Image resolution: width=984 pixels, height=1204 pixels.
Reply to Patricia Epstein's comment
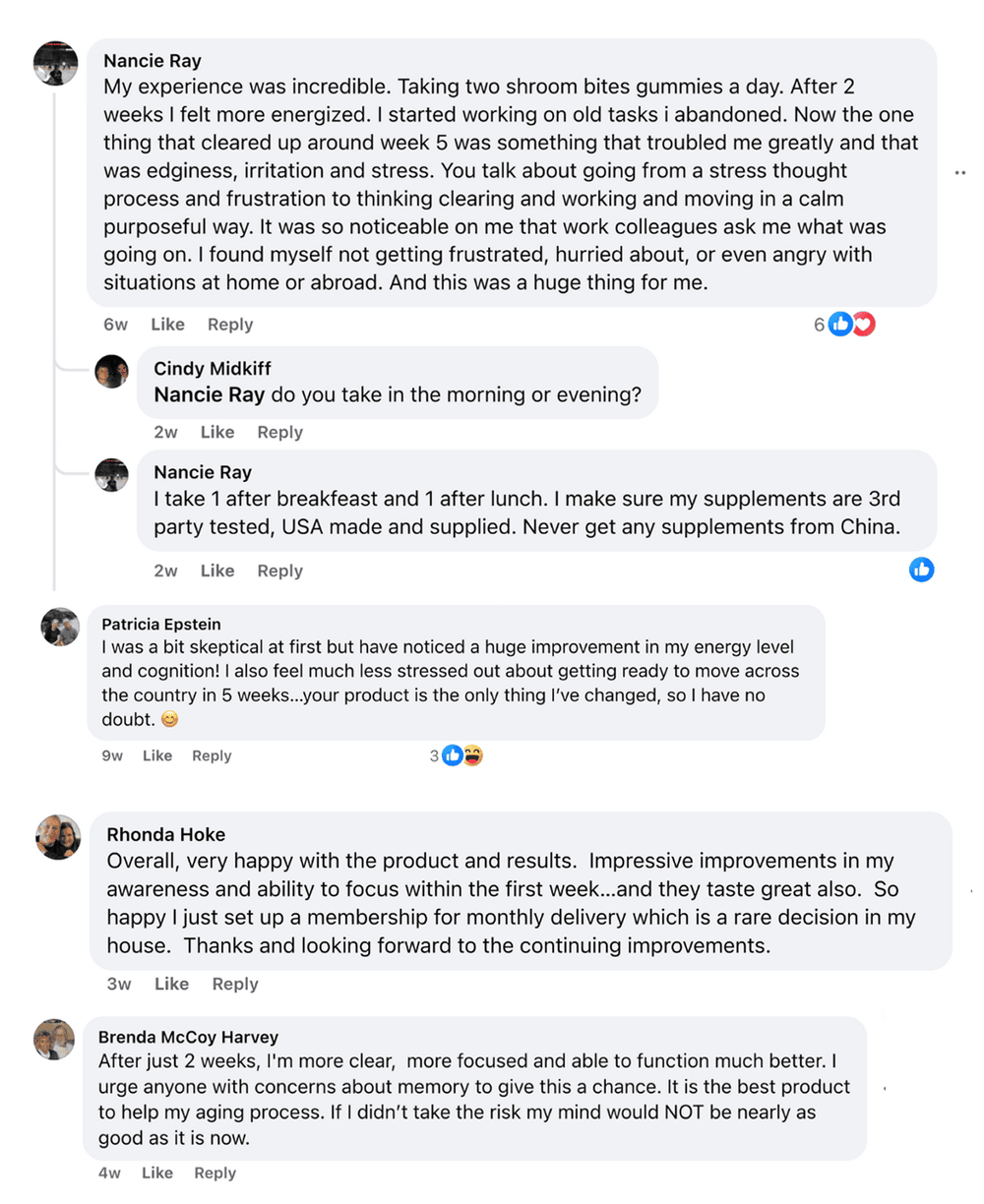pyautogui.click(x=212, y=755)
